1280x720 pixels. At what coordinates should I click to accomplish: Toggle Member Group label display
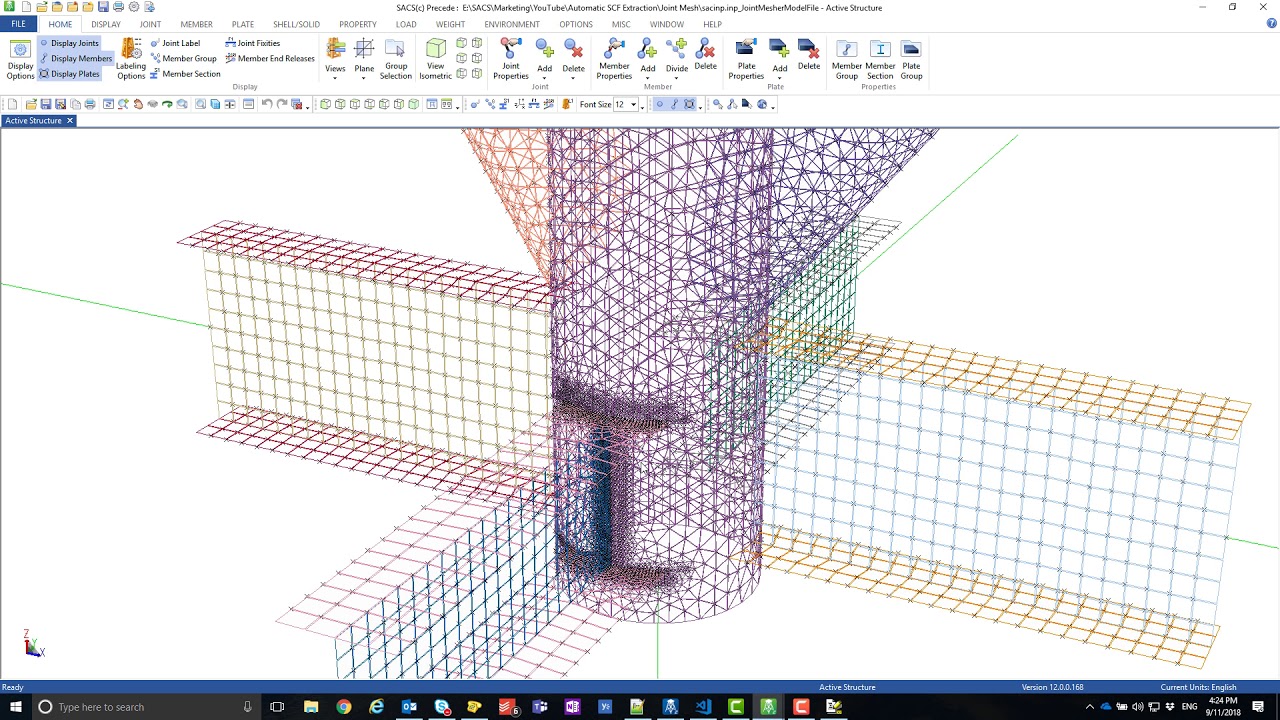point(184,58)
